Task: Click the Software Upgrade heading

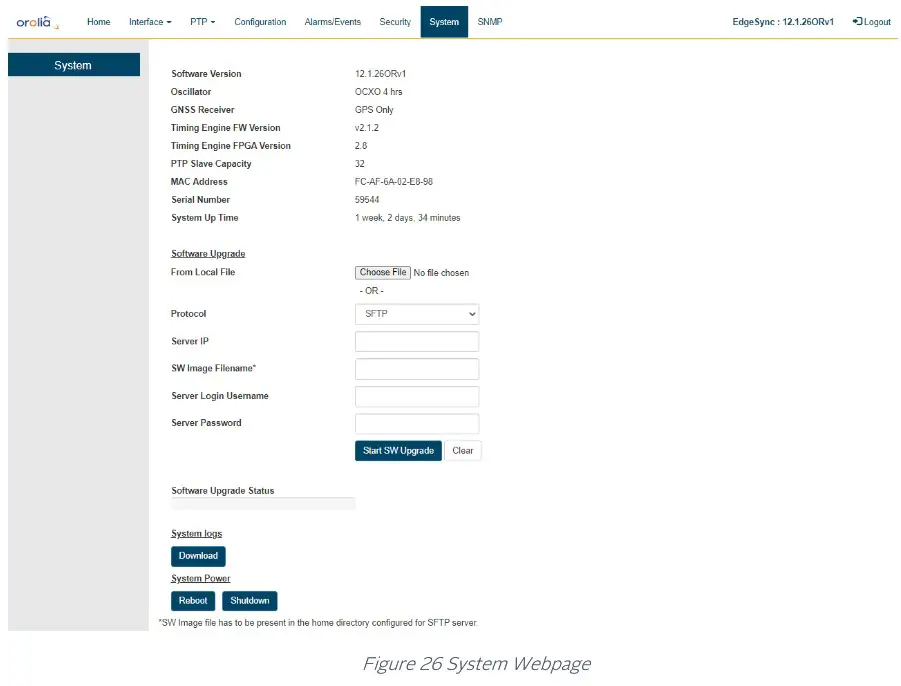Action: 208,253
